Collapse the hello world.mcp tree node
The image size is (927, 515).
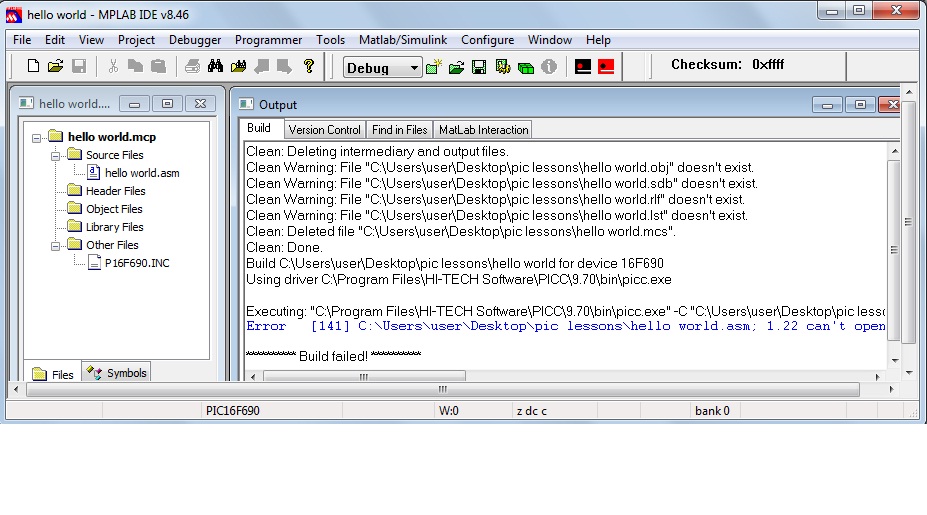(37, 138)
